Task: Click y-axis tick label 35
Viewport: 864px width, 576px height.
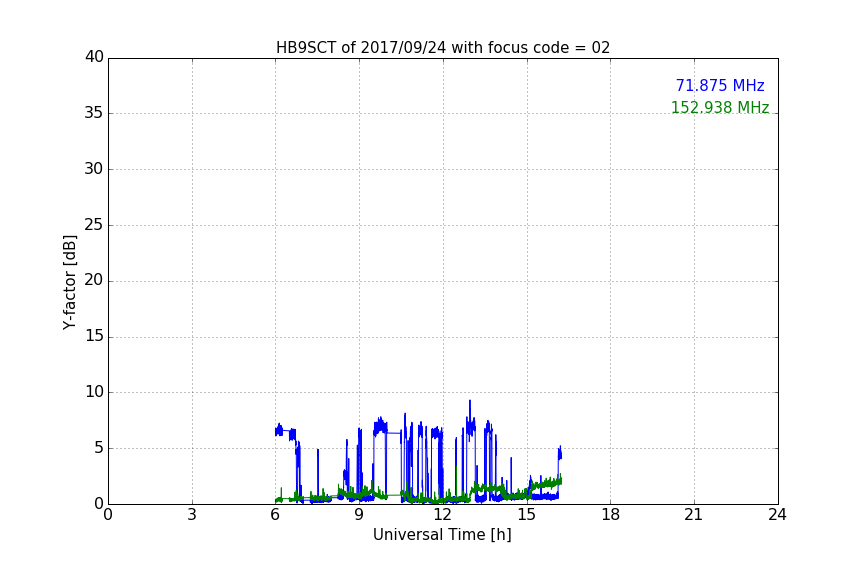Action: tap(94, 113)
